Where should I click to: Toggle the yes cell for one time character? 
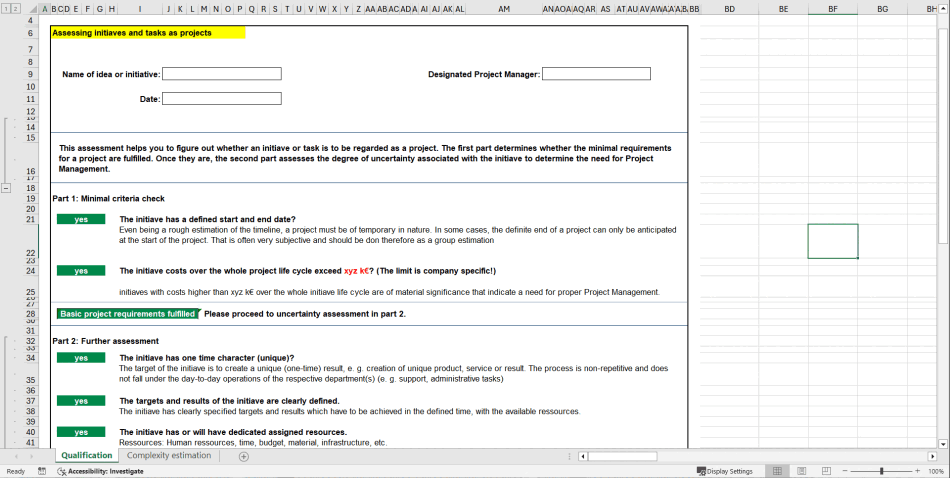click(x=81, y=357)
